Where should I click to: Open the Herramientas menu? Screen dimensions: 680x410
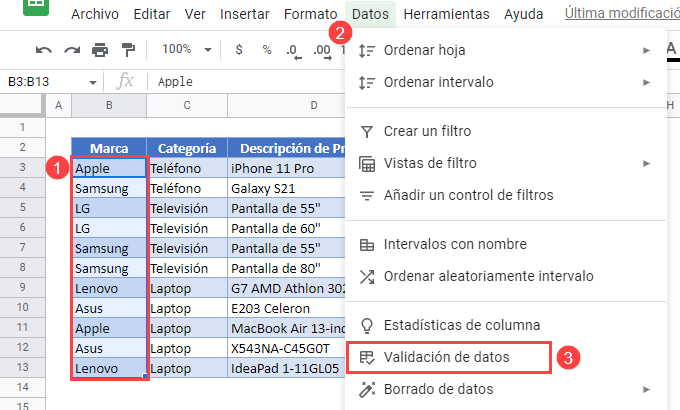pos(446,14)
